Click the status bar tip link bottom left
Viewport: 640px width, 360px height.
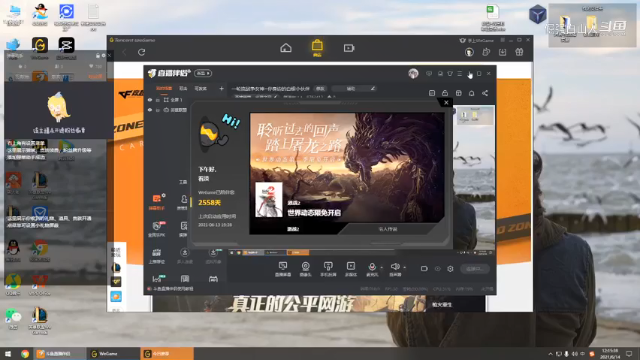[x=171, y=289]
